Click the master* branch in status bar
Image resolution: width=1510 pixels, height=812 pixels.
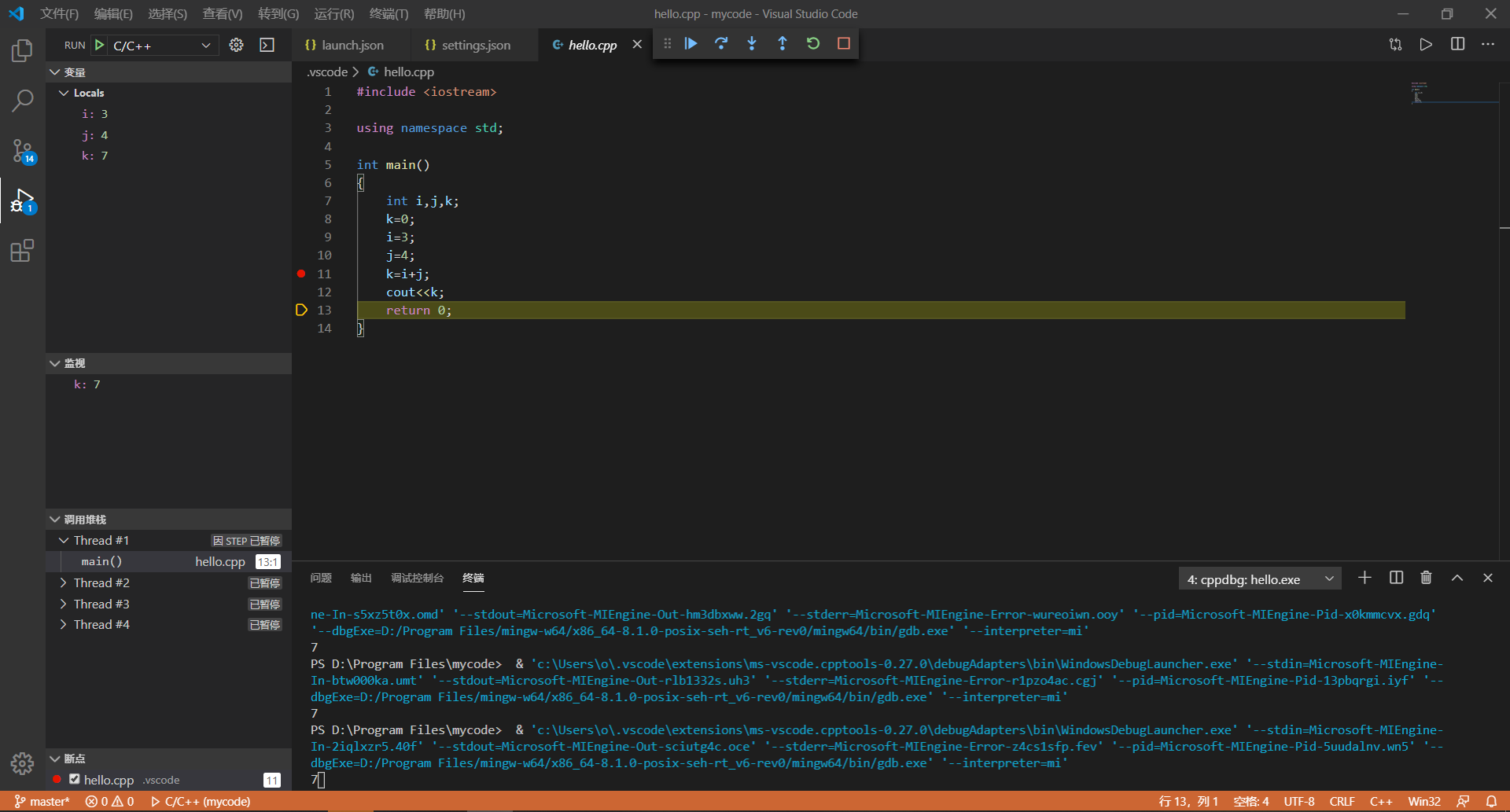pos(43,801)
